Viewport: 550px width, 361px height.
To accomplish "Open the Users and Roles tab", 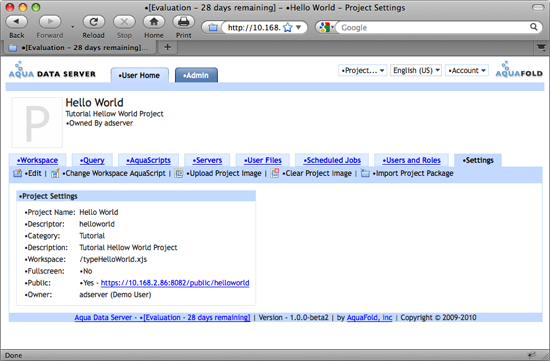I will (411, 160).
